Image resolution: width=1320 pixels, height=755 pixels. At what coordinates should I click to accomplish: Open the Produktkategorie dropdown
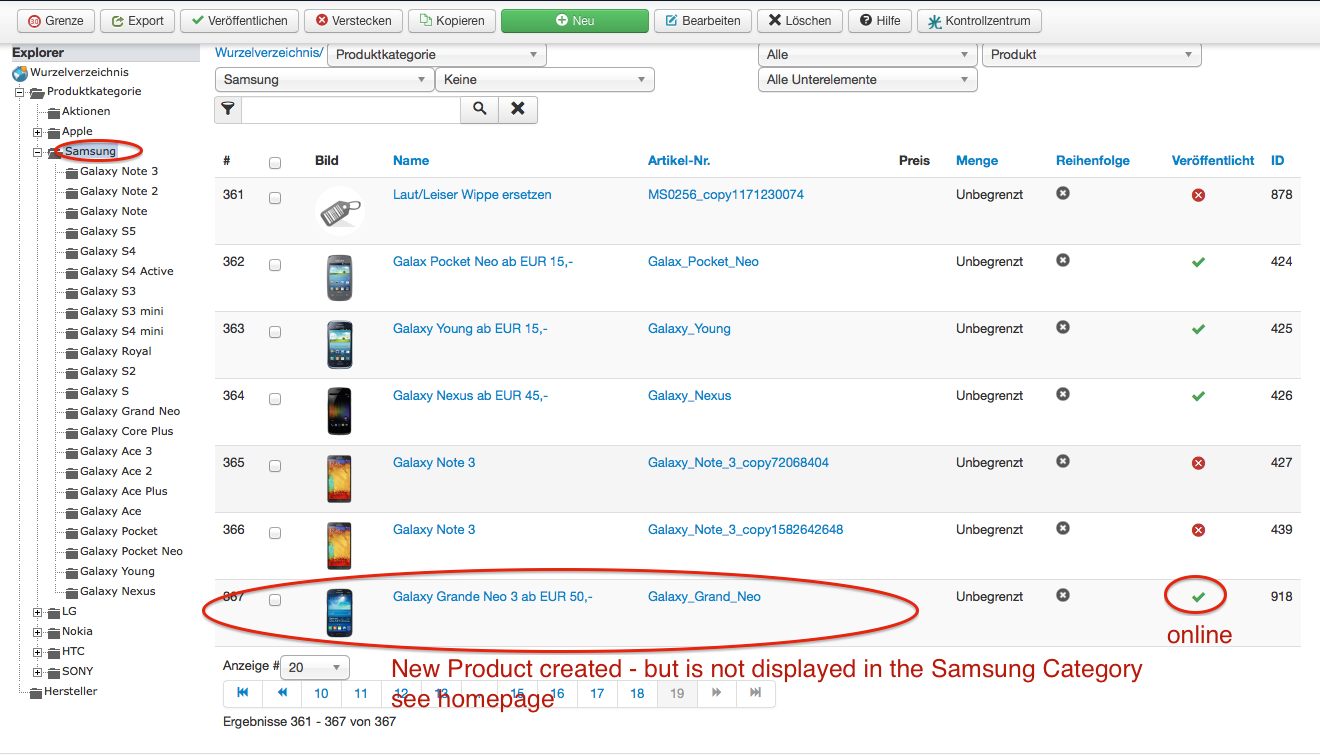437,55
